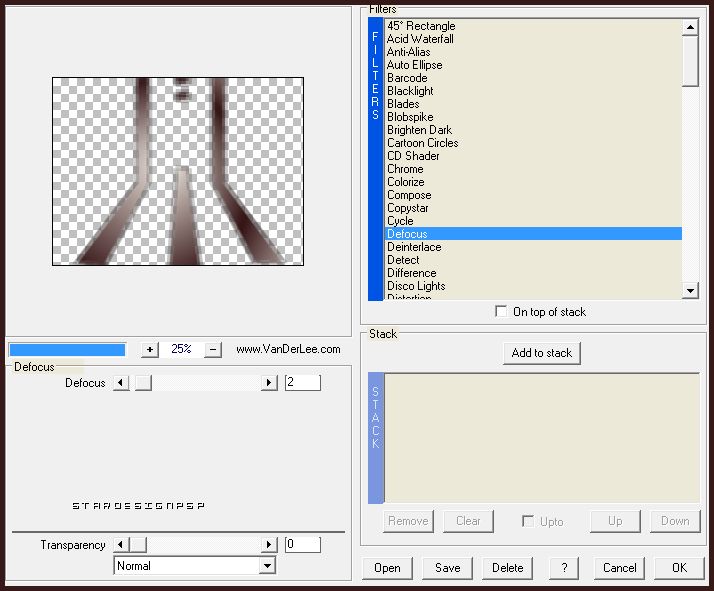Decrease Transparency with left arrow
This screenshot has width=714, height=591.
[x=121, y=544]
